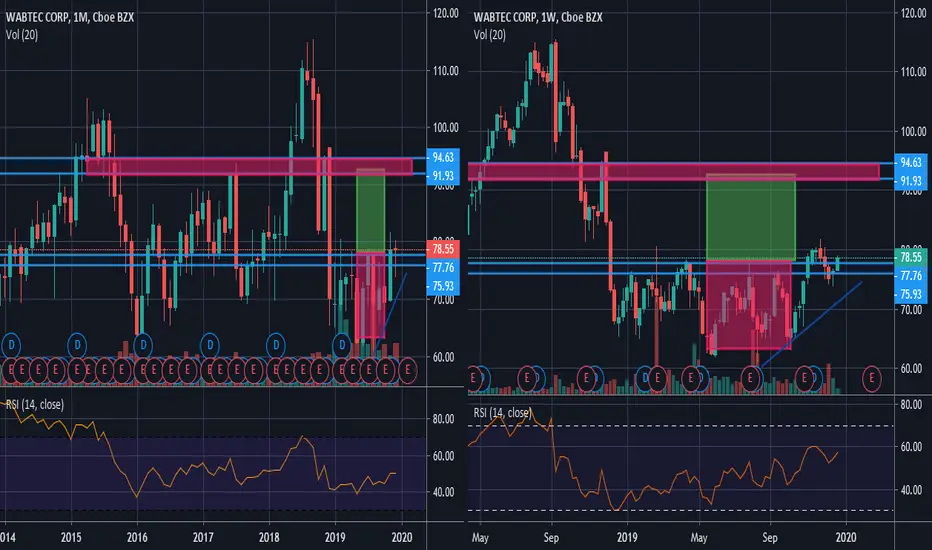Select the Vol (20) indicator label on monthly chart
Screen dimensions: 932x550
pyautogui.click(x=22, y=35)
